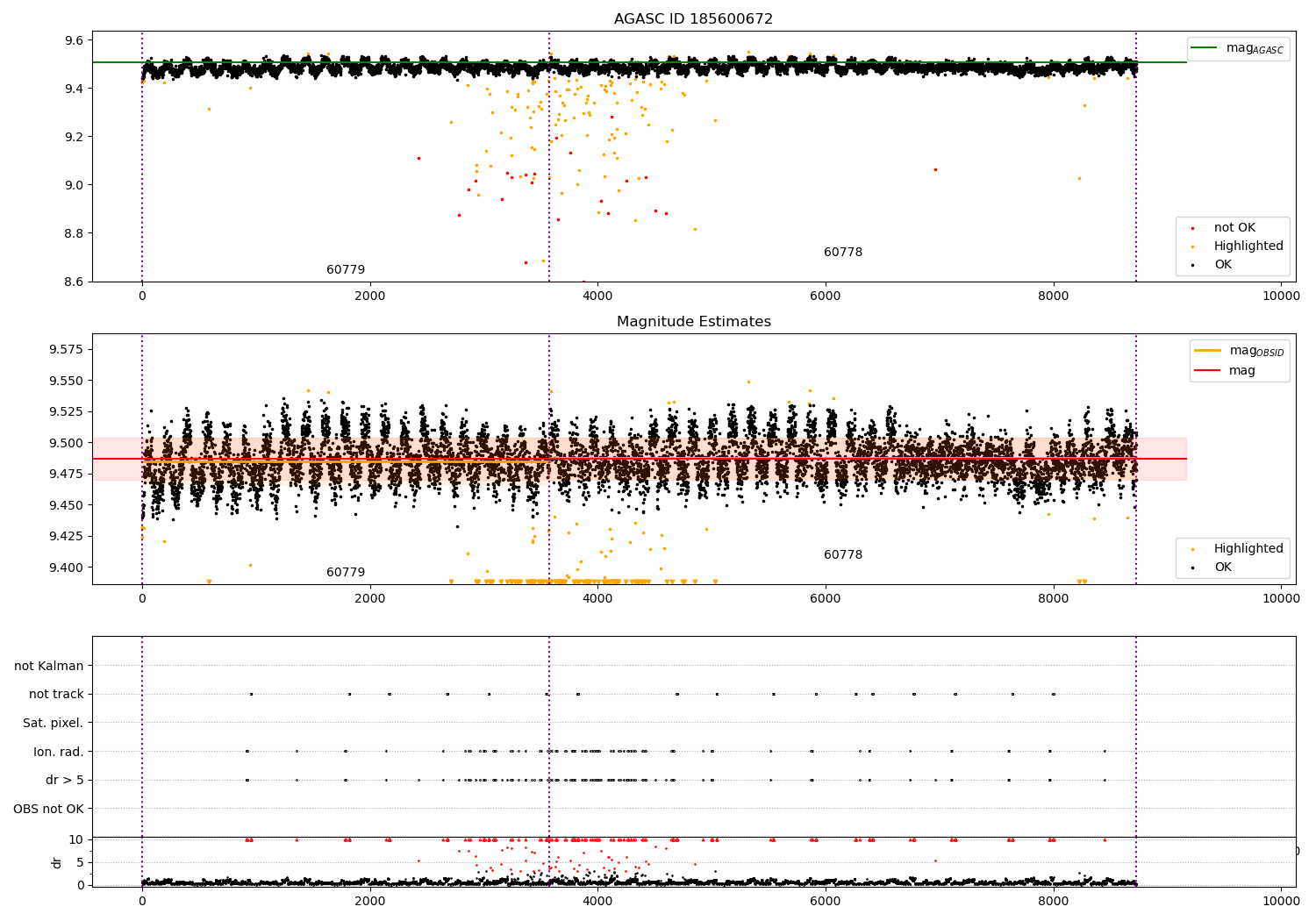Click the red 'mag' legend line sample
The width and height of the screenshot is (1316, 921).
click(x=1207, y=371)
